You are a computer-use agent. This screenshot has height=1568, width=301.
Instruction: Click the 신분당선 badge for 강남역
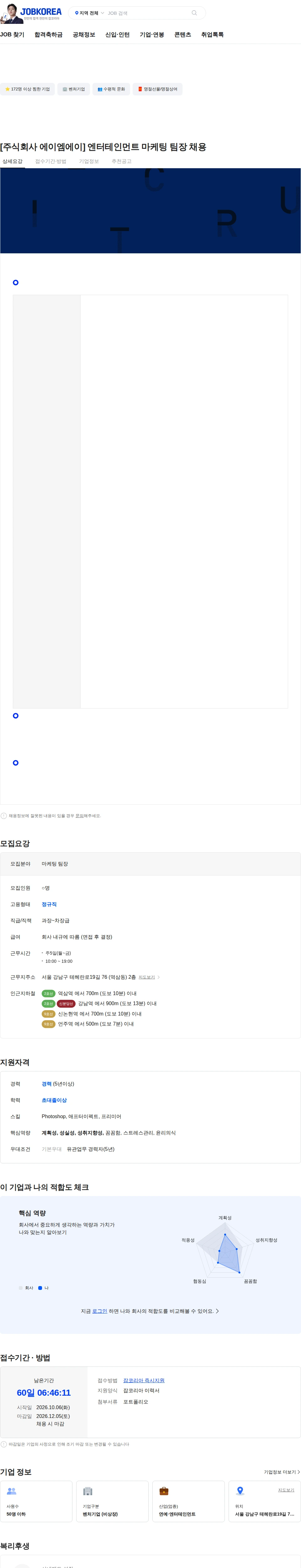pyautogui.click(x=66, y=1004)
